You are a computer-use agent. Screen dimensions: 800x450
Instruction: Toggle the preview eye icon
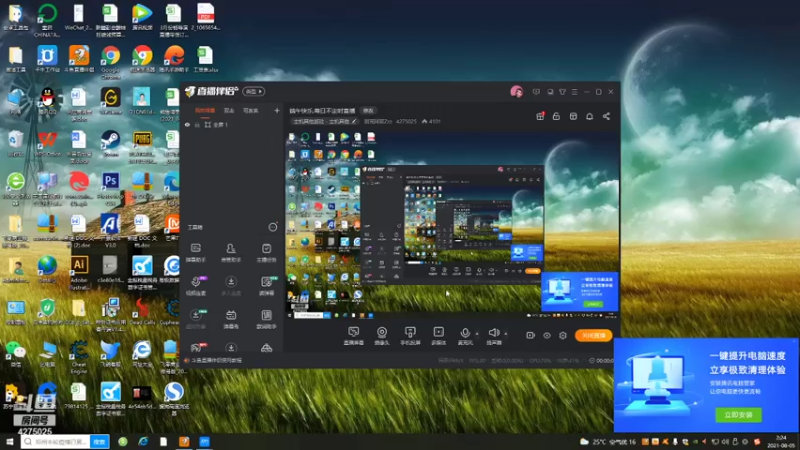(546, 335)
